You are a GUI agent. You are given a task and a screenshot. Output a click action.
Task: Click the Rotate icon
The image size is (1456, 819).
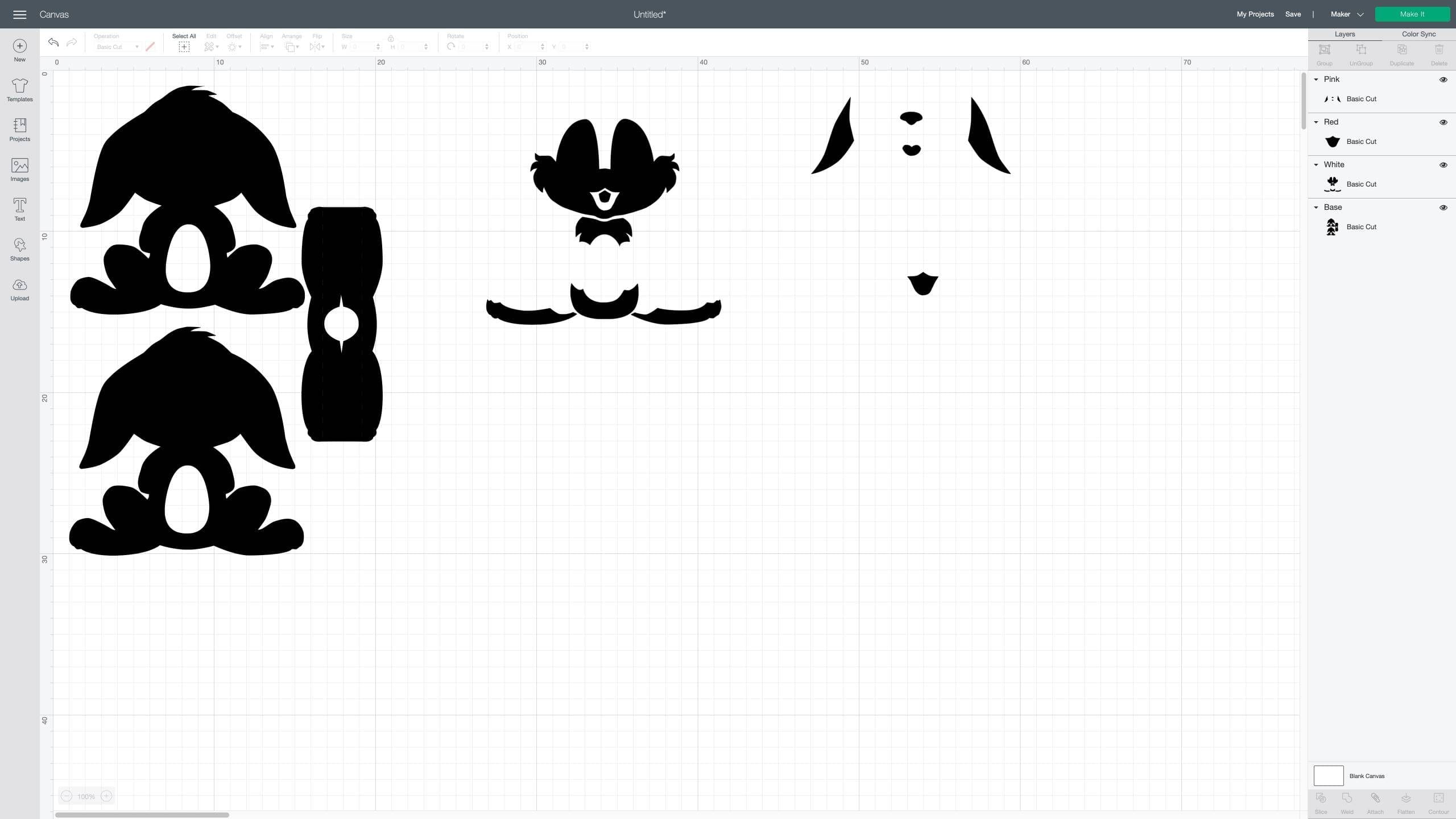point(451,47)
